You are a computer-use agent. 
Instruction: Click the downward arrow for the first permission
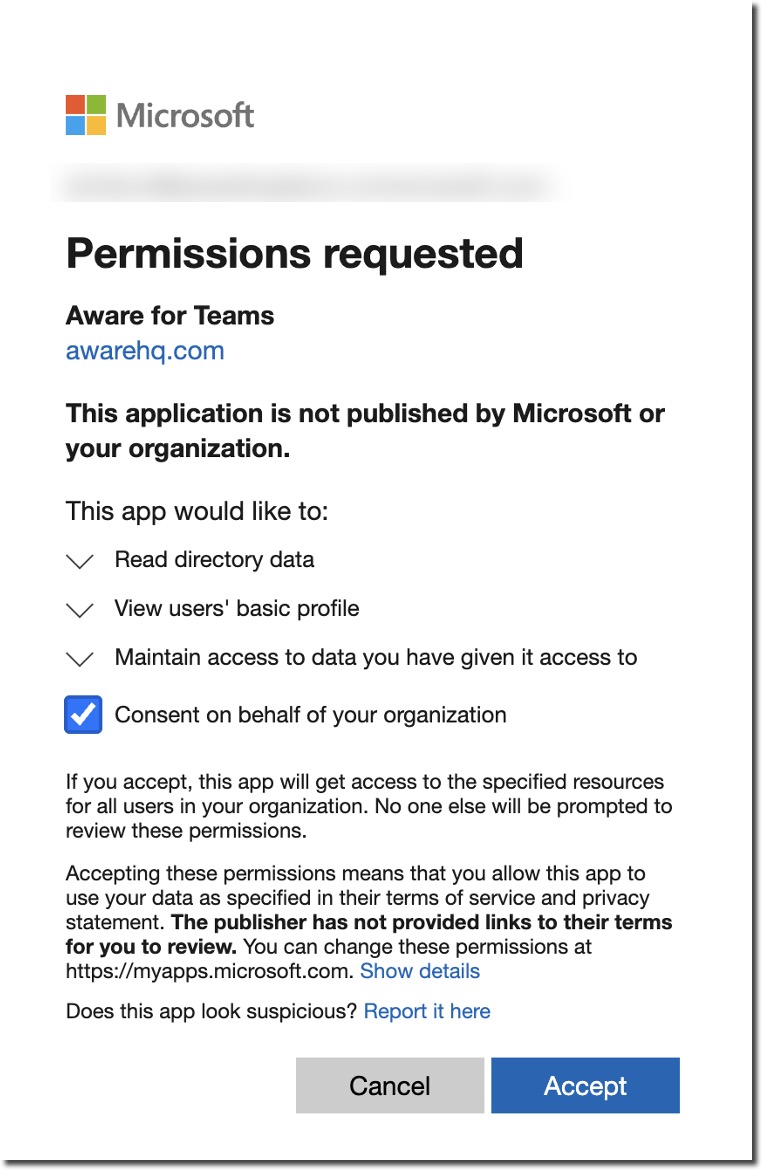(79, 560)
